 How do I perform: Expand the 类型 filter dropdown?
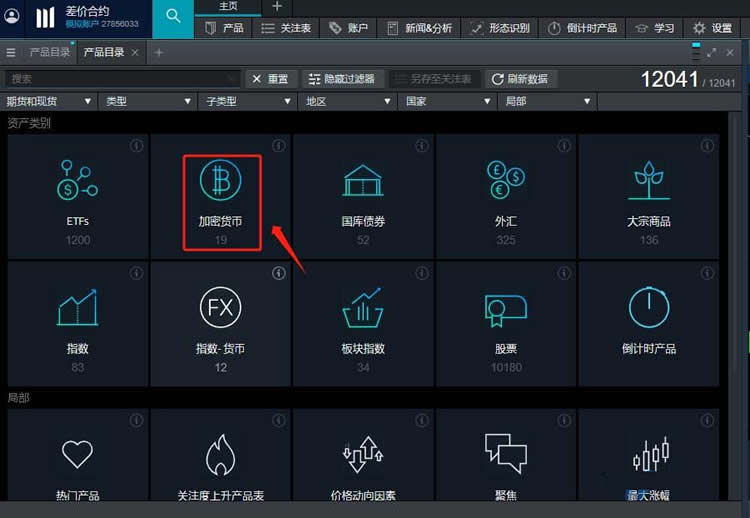click(148, 101)
